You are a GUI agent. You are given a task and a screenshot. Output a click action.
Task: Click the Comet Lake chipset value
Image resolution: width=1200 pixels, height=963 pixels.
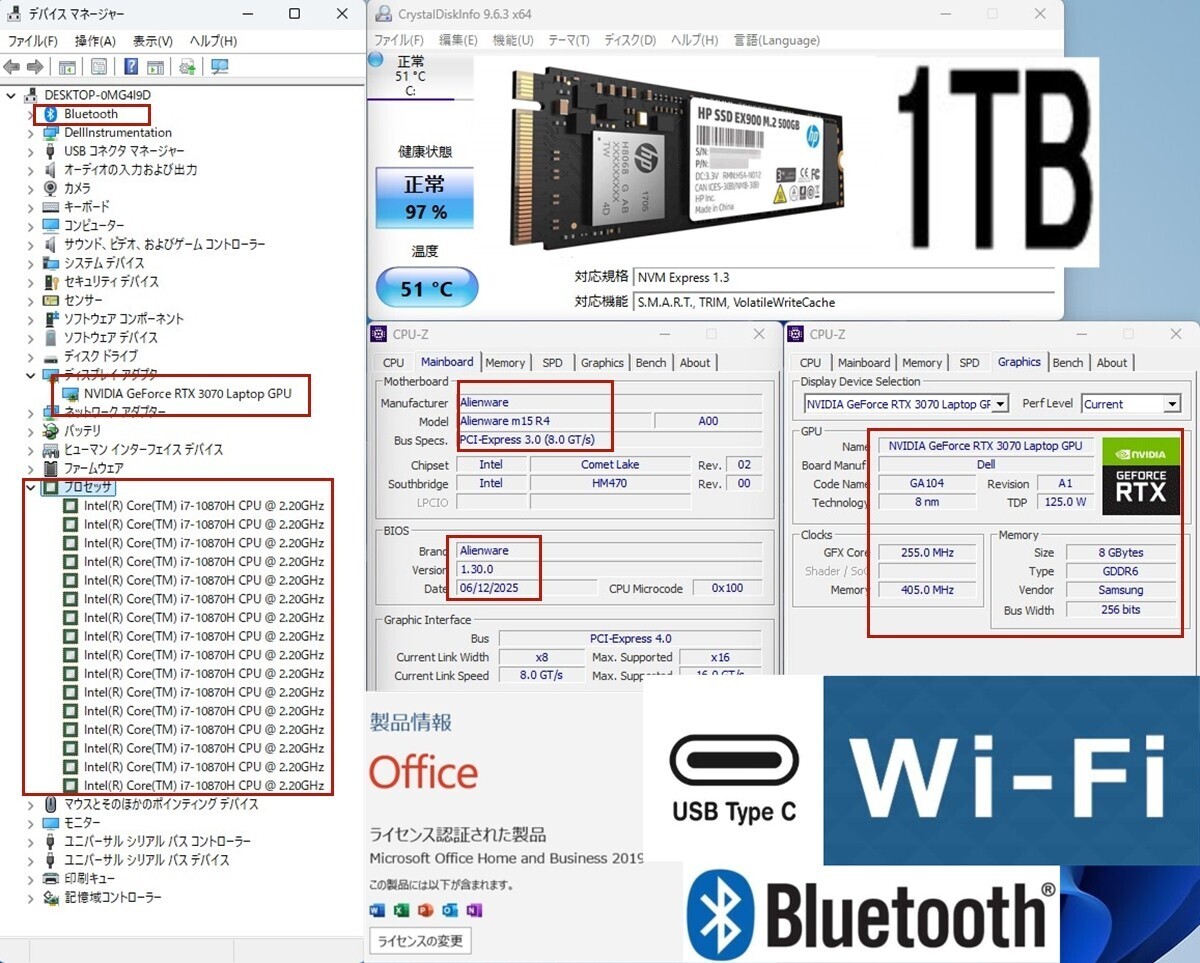[x=610, y=465]
